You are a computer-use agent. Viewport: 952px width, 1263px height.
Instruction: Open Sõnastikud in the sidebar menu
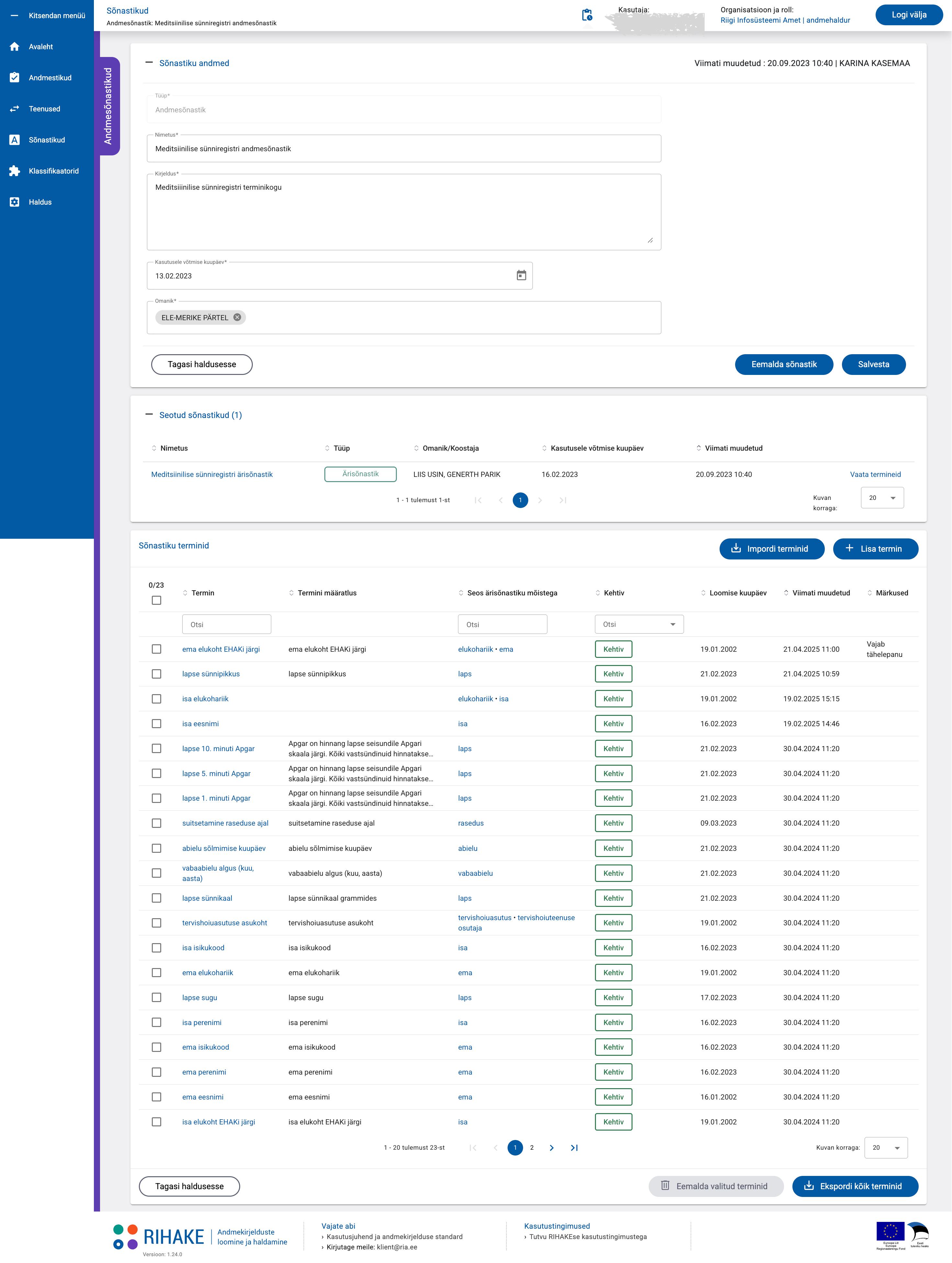click(x=47, y=140)
